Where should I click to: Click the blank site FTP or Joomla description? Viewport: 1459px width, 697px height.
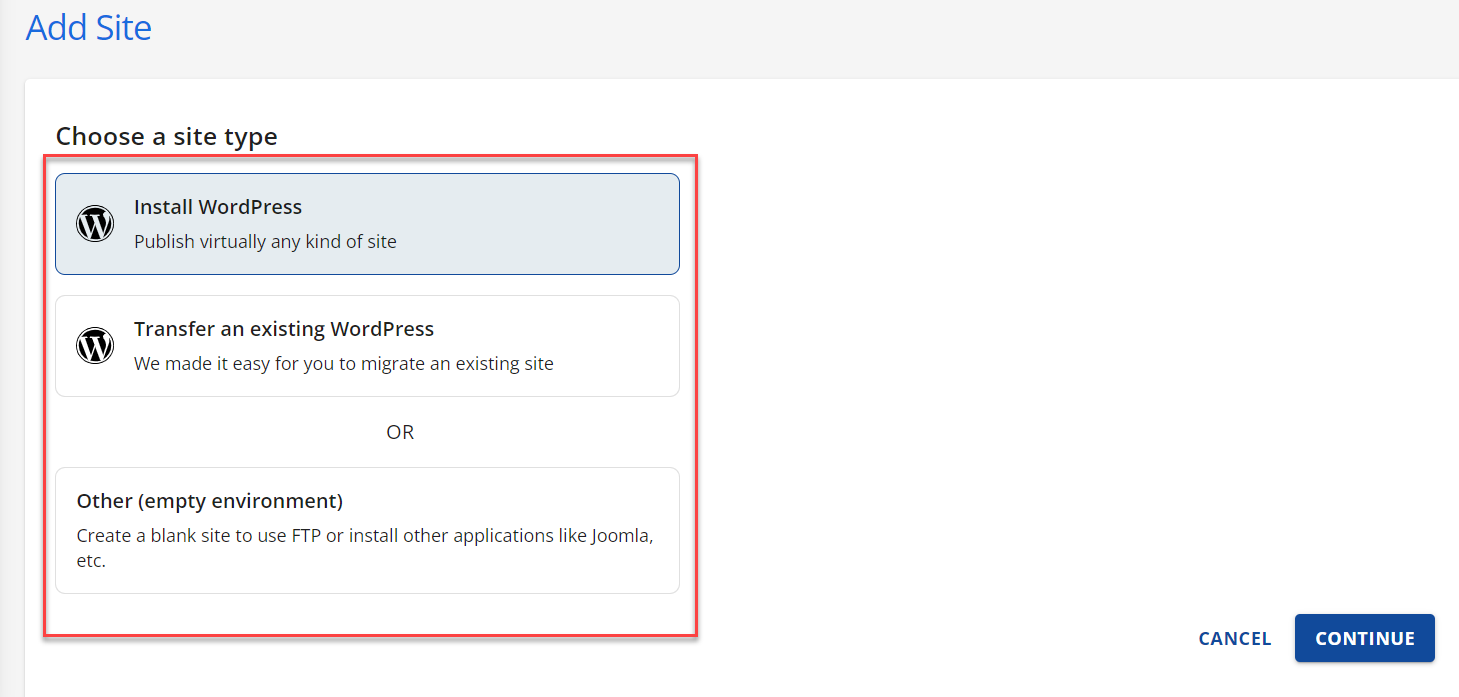pos(365,548)
